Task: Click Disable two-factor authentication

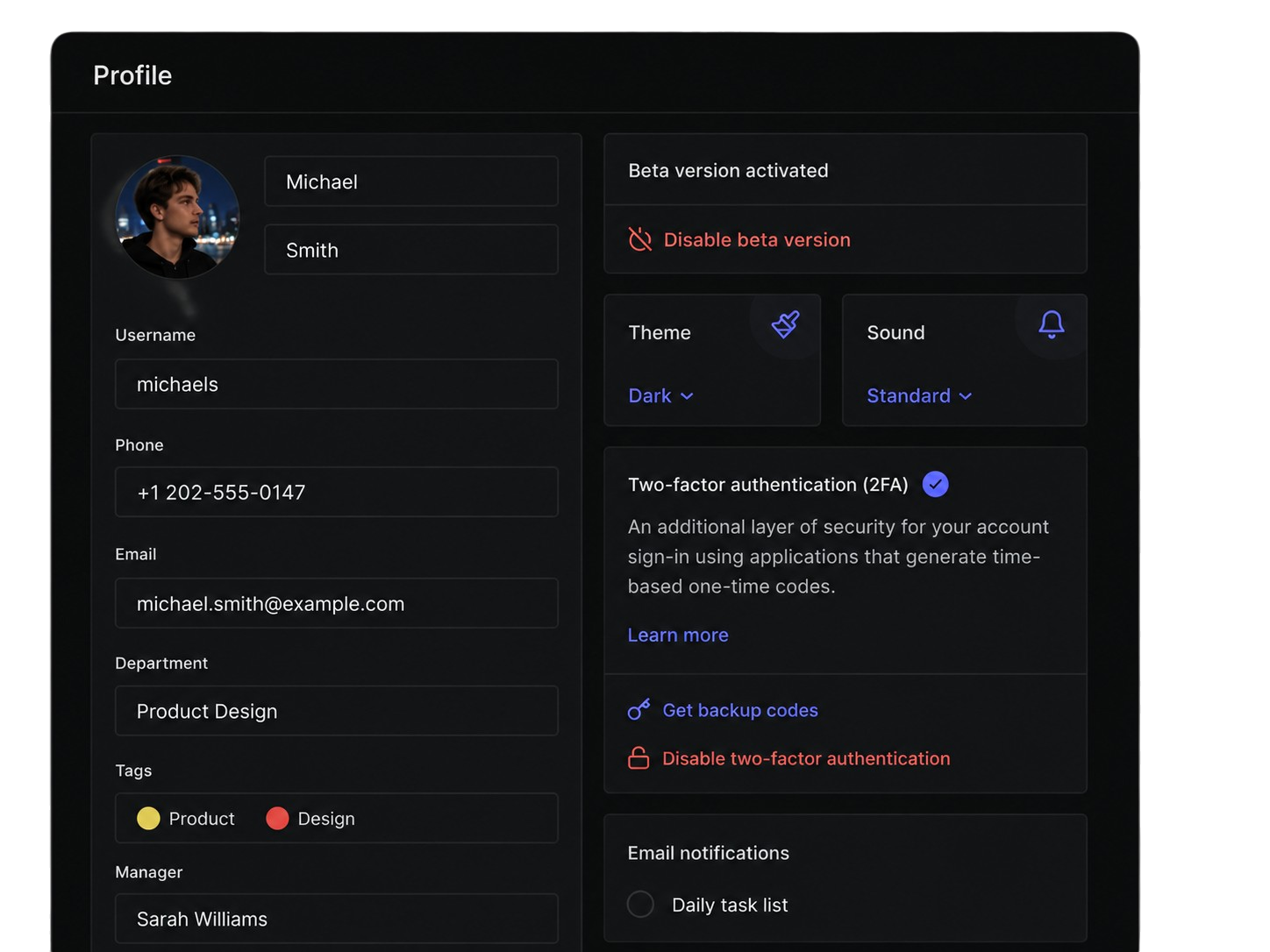Action: pyautogui.click(x=806, y=758)
